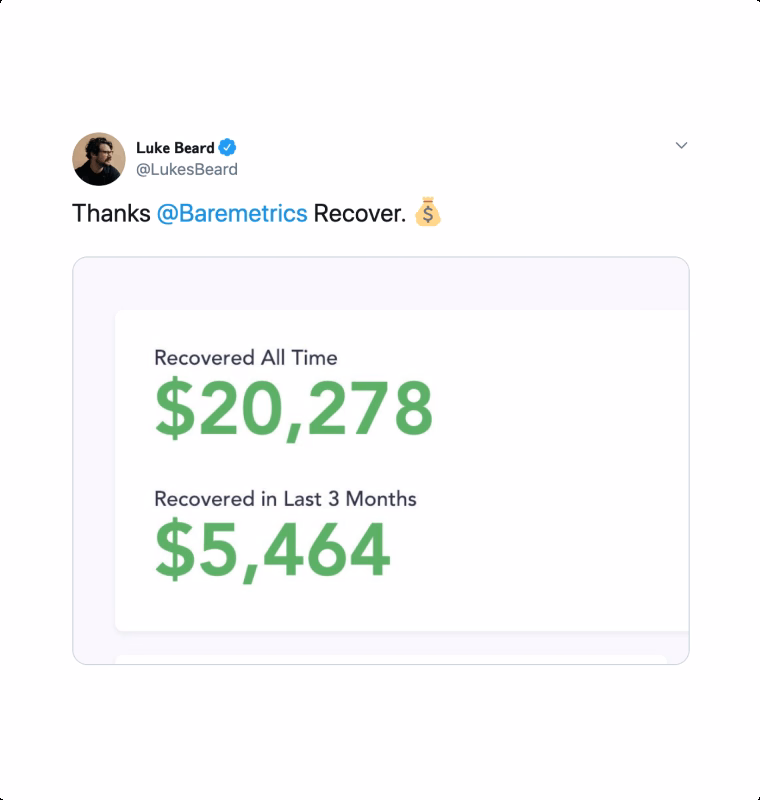This screenshot has height=800, width=760.
Task: Click the word Recover in the tweet
Action: point(359,214)
